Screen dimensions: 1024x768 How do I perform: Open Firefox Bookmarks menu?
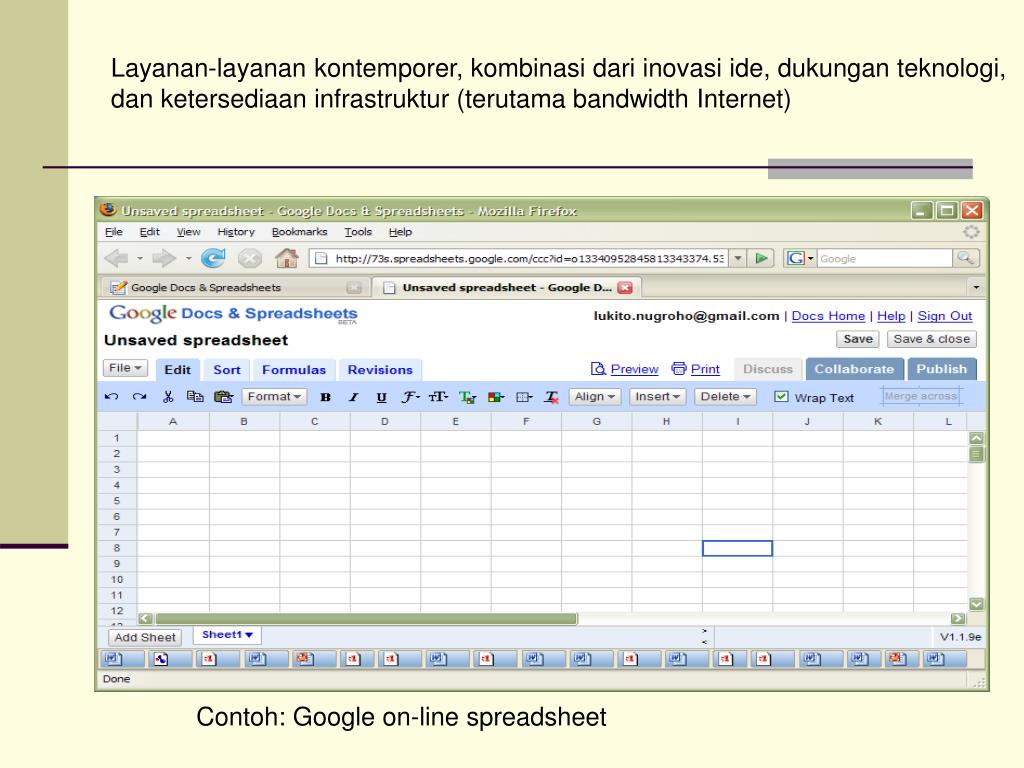point(299,232)
